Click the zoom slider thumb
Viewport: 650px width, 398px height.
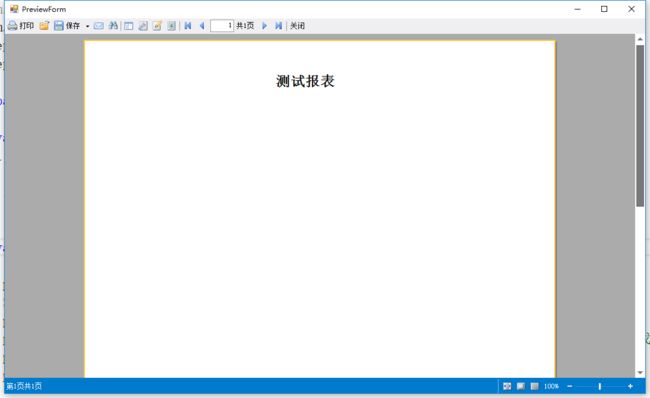tap(599, 386)
